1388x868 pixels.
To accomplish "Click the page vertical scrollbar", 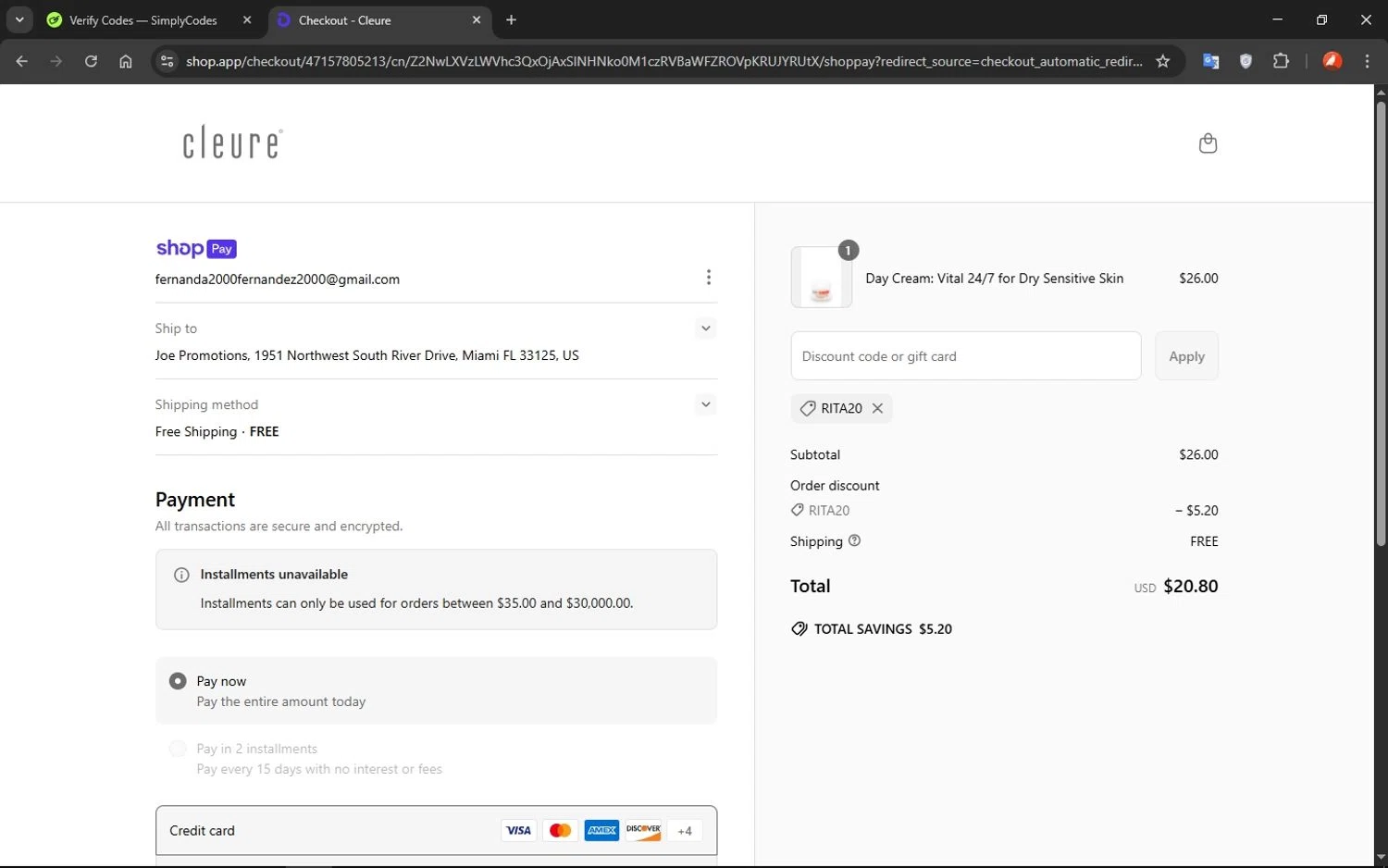I will pyautogui.click(x=1381, y=324).
